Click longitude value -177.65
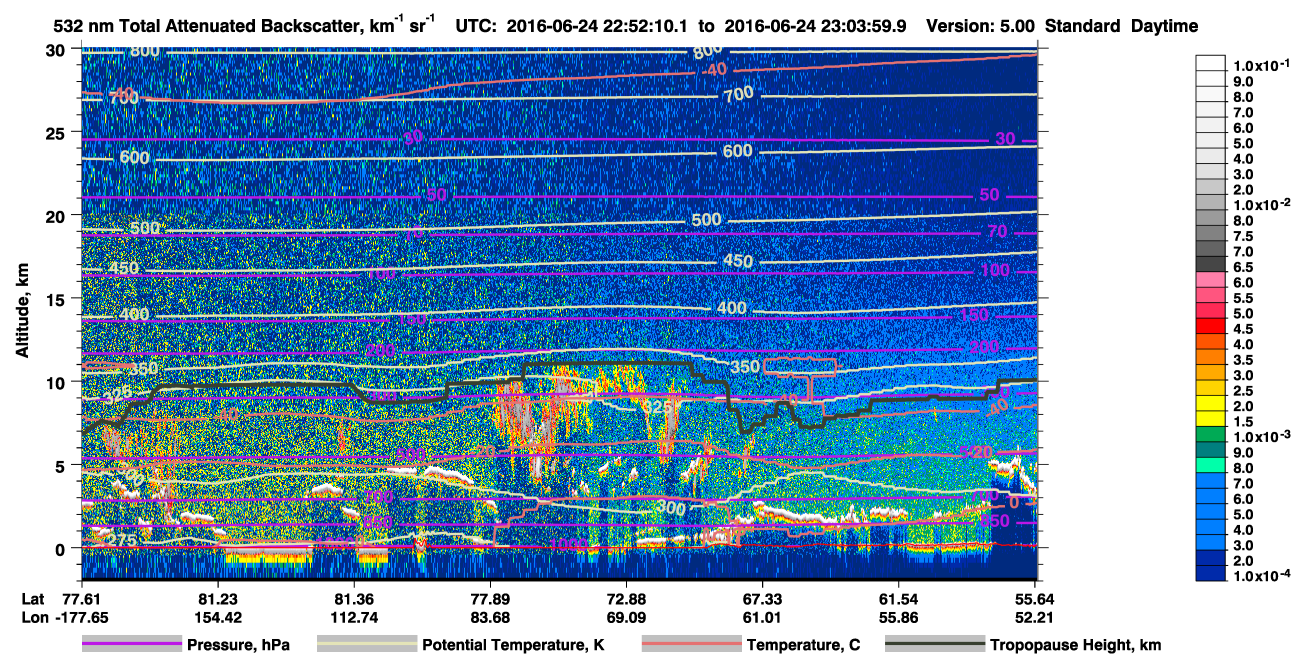 pyautogui.click(x=80, y=617)
